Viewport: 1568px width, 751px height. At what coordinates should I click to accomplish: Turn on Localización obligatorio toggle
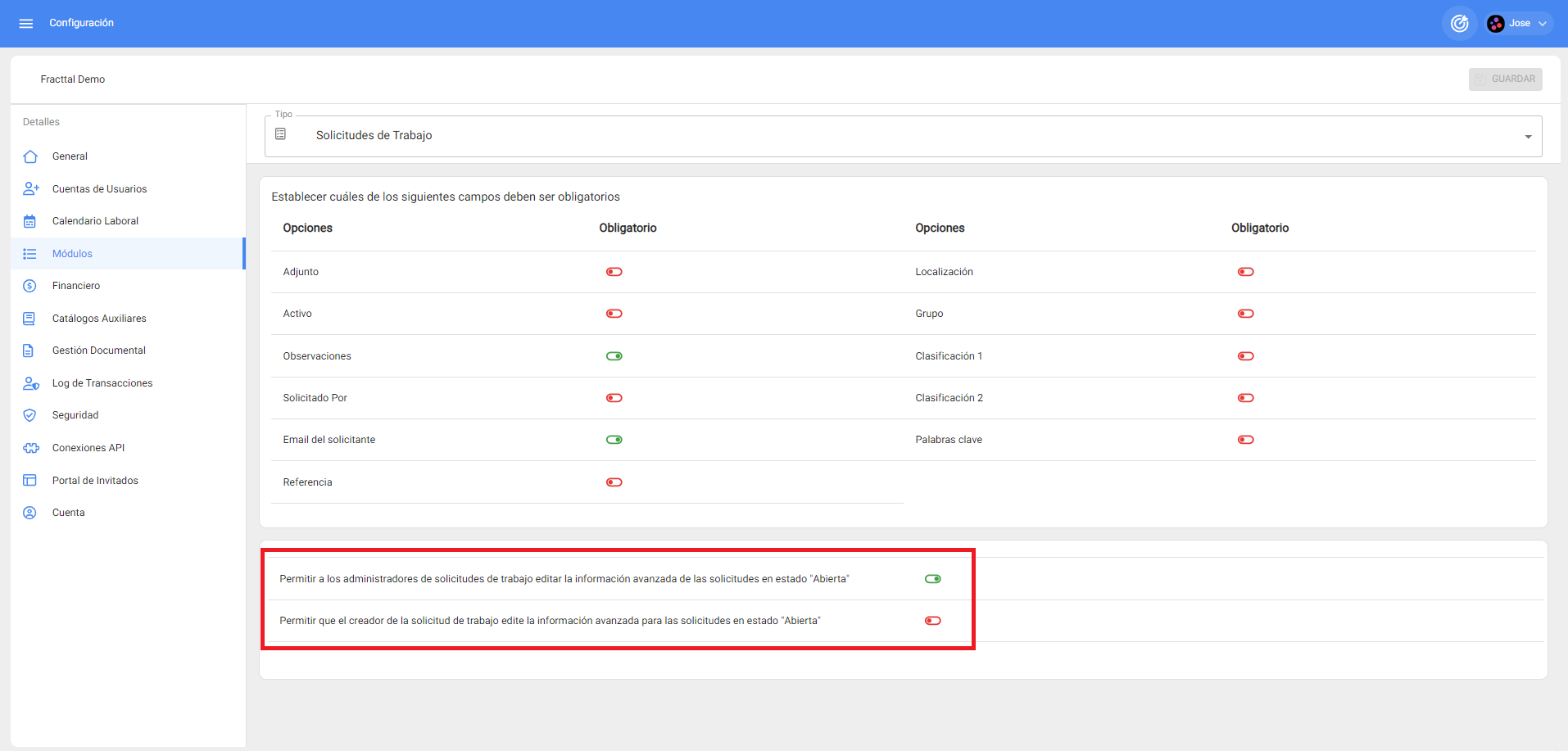point(1245,272)
